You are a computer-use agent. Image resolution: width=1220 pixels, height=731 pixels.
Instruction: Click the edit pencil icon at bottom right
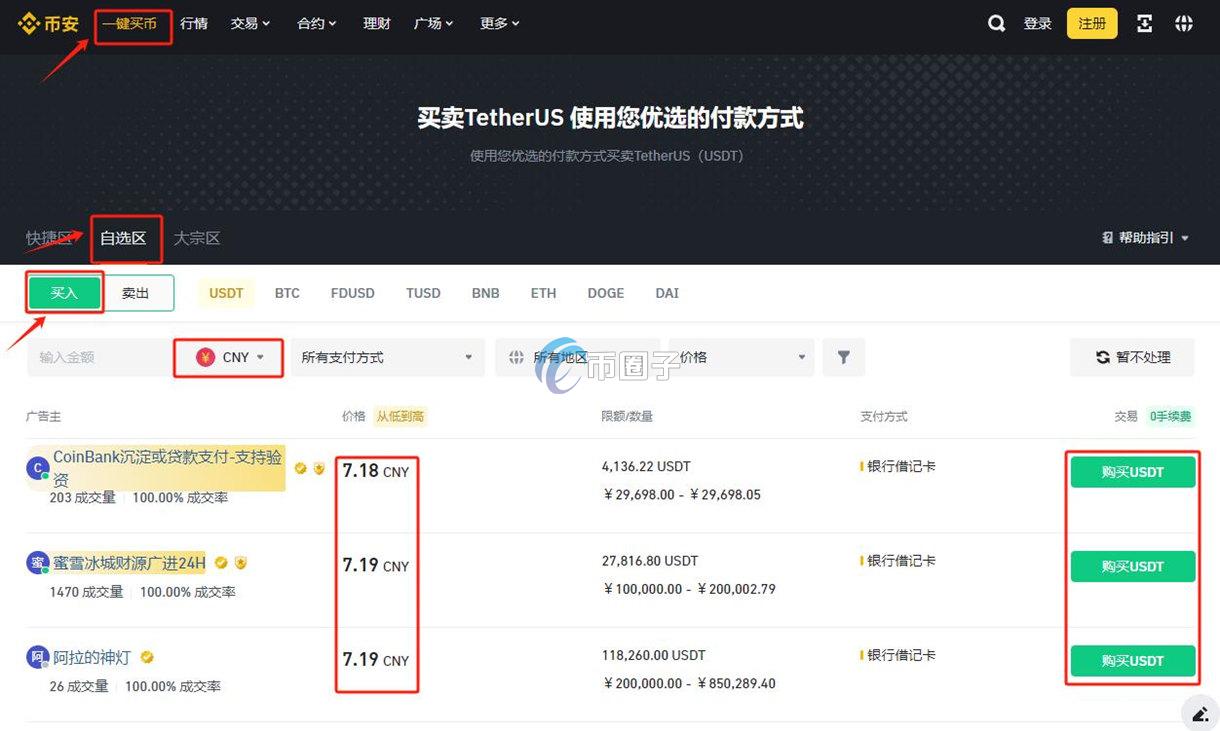click(x=1199, y=713)
